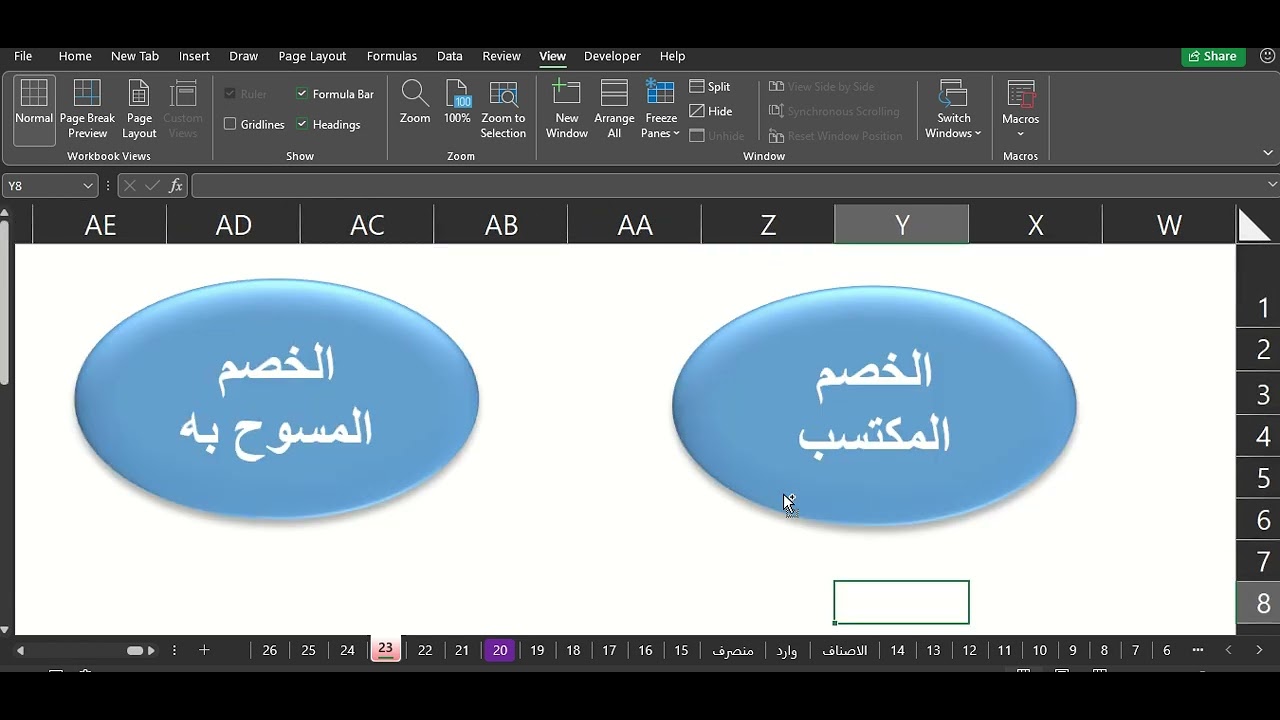The width and height of the screenshot is (1280, 720).
Task: Reset zoom to 100%
Action: (x=457, y=103)
